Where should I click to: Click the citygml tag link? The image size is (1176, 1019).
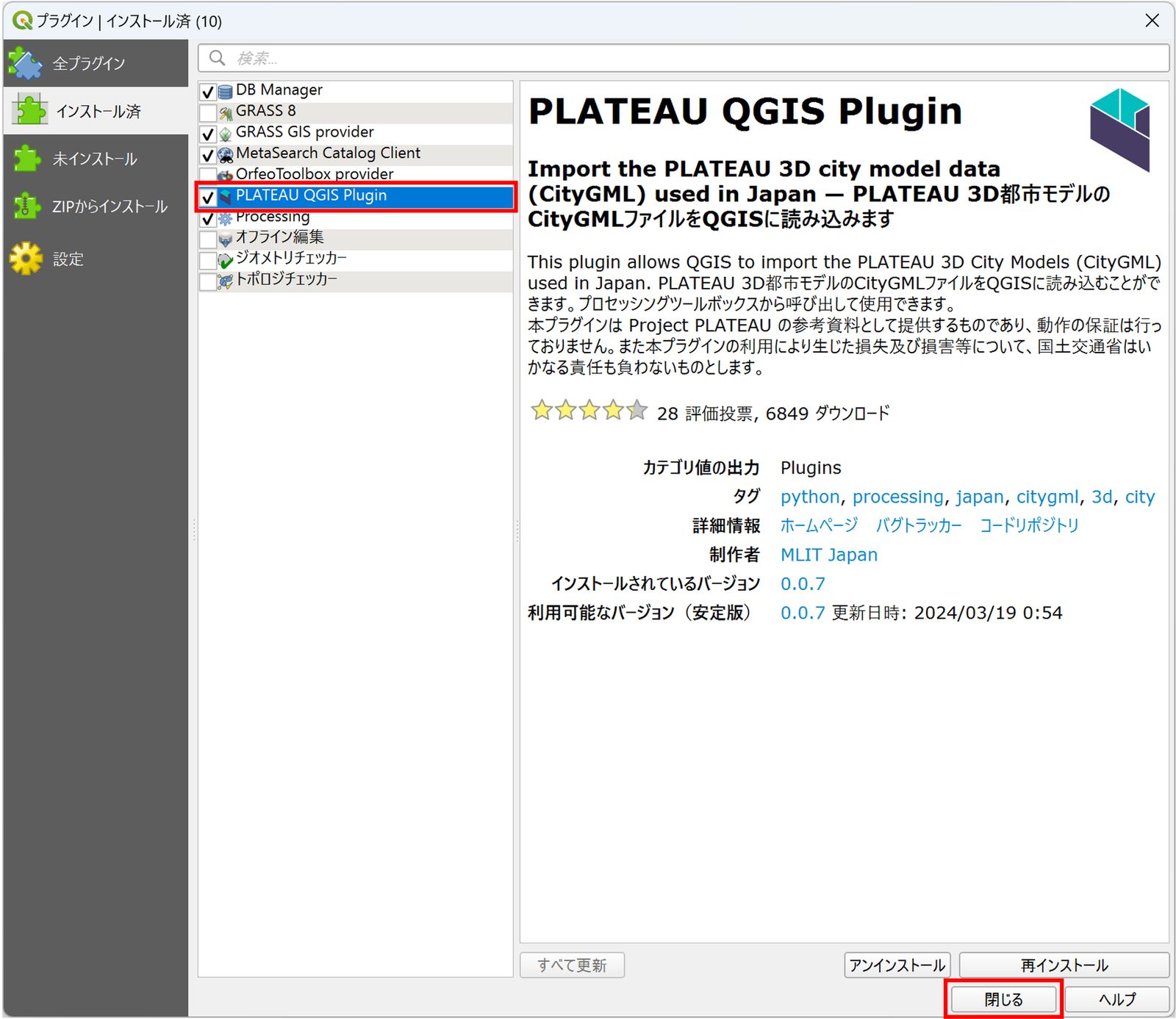point(1047,497)
